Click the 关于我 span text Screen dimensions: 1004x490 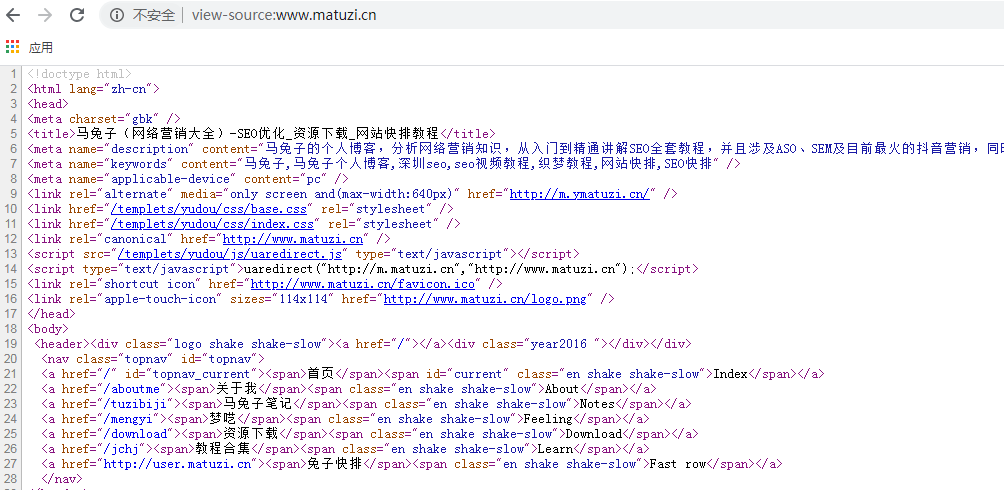point(238,389)
